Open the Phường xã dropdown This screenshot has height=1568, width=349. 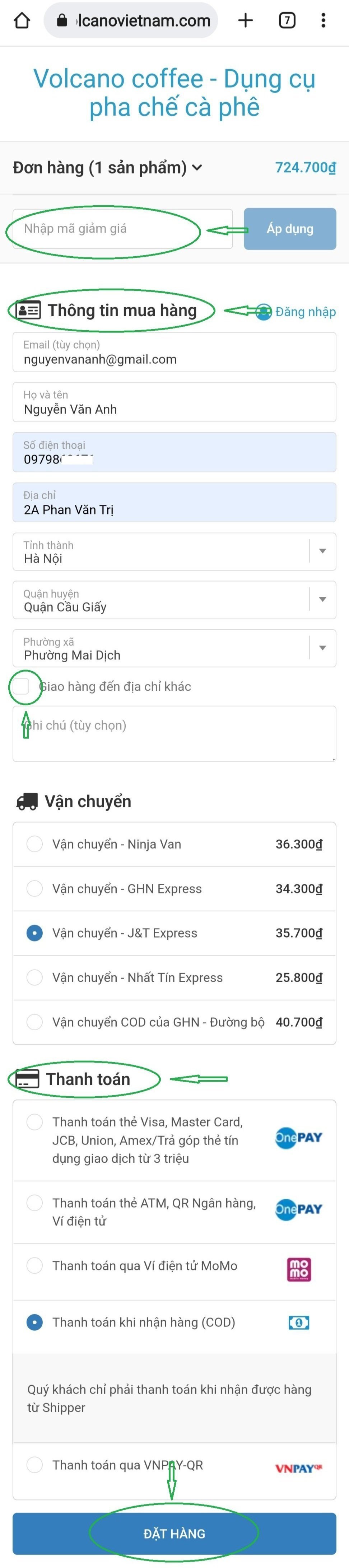click(x=322, y=648)
